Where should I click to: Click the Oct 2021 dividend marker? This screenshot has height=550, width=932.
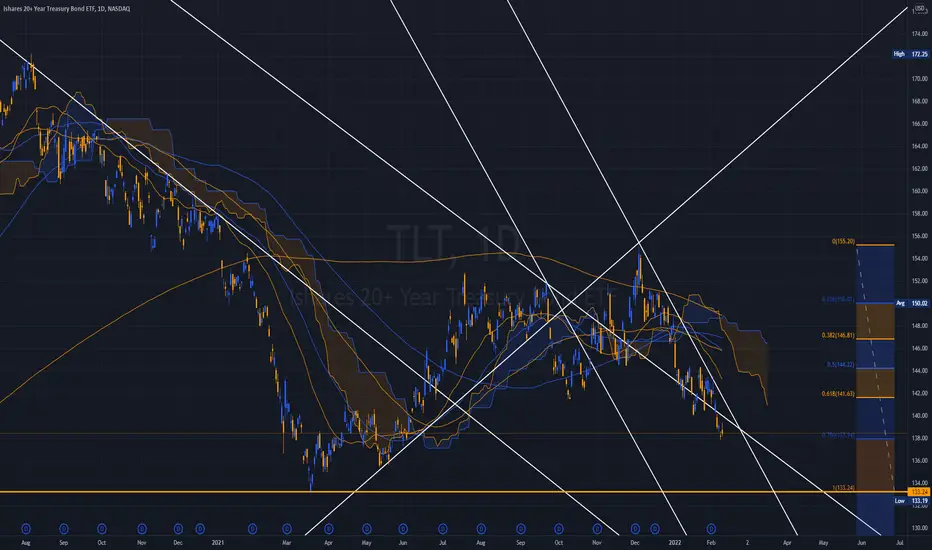click(558, 529)
